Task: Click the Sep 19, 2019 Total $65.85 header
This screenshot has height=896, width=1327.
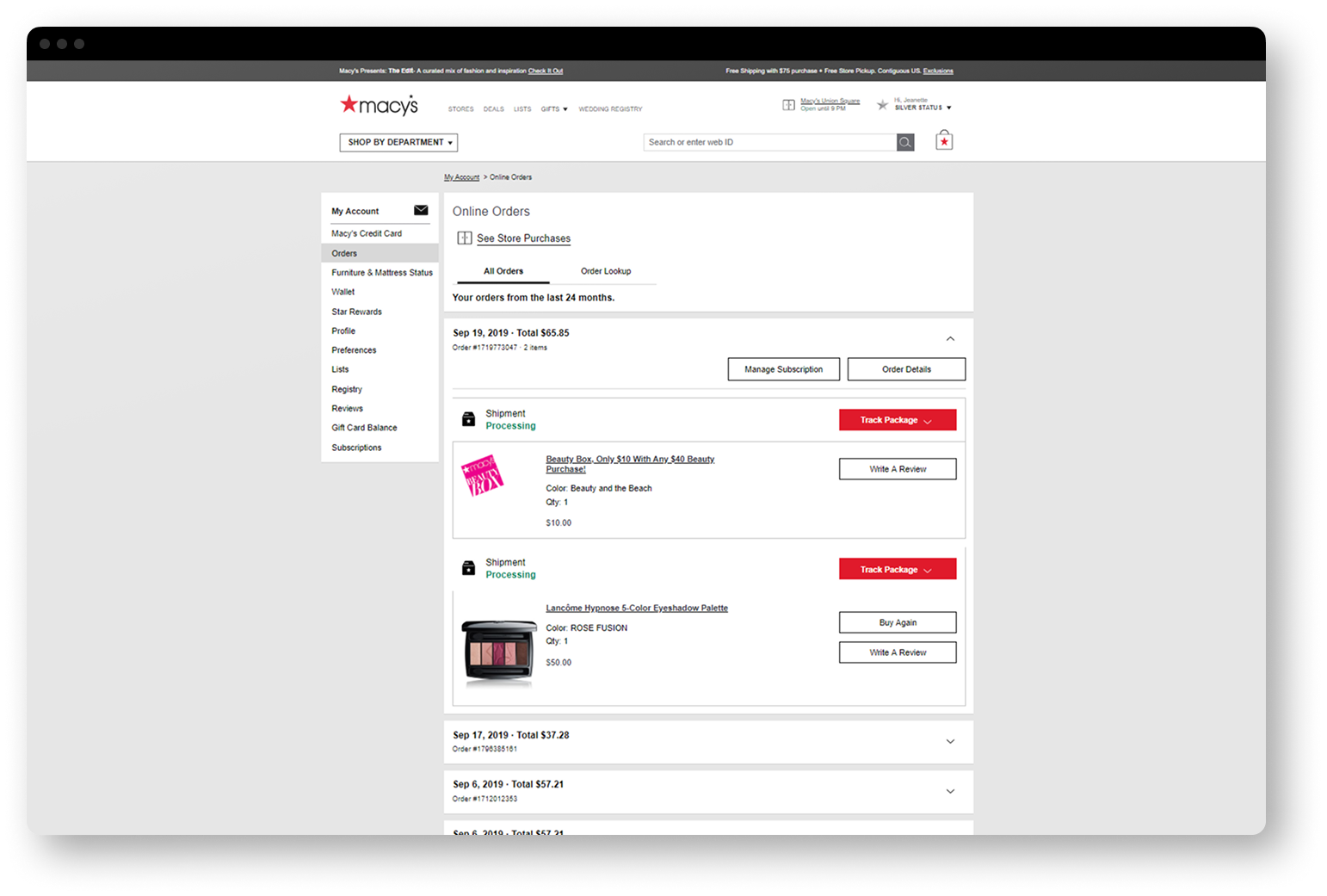Action: [x=511, y=333]
